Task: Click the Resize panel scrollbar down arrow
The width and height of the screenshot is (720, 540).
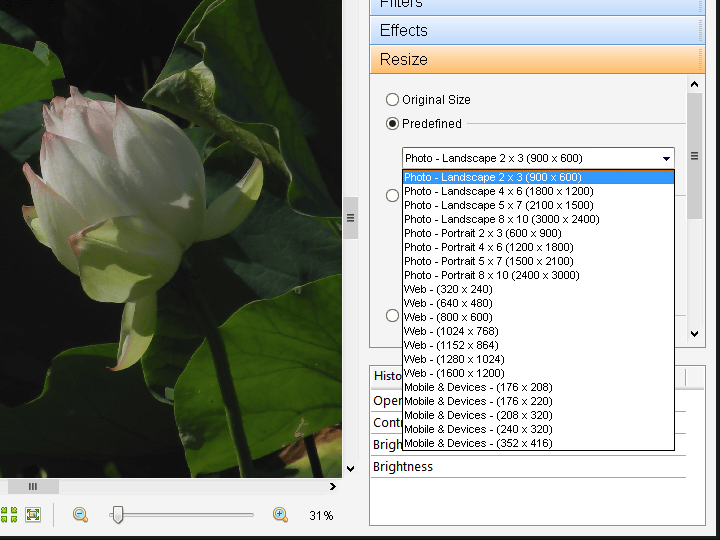Action: click(695, 333)
